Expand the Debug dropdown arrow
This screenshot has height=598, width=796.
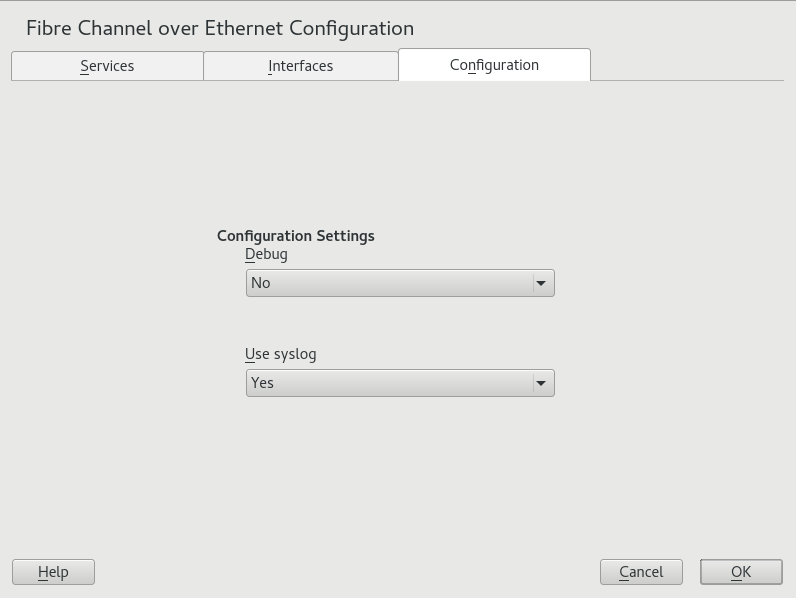click(x=541, y=283)
